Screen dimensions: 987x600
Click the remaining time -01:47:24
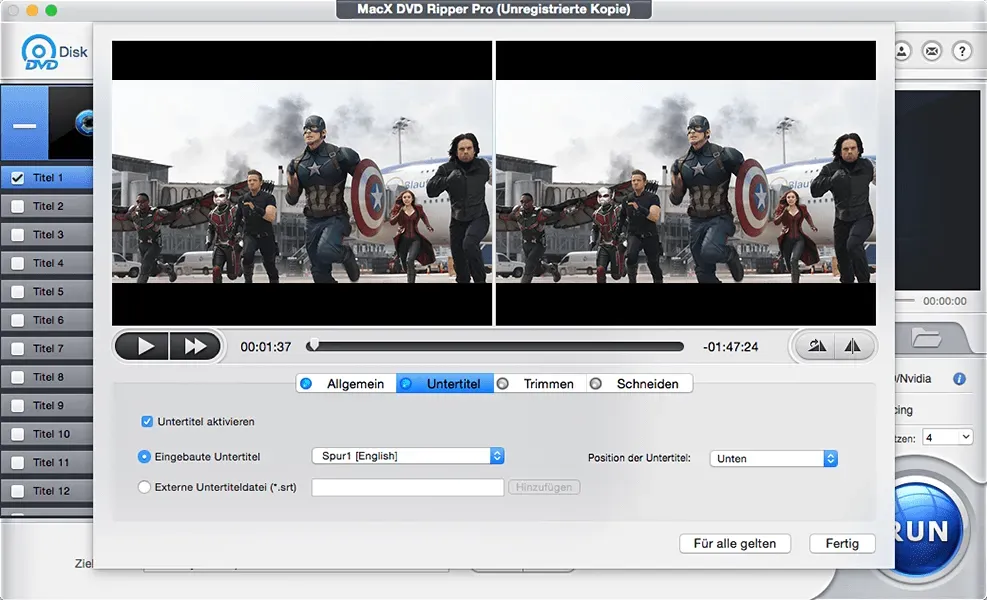[x=731, y=347]
